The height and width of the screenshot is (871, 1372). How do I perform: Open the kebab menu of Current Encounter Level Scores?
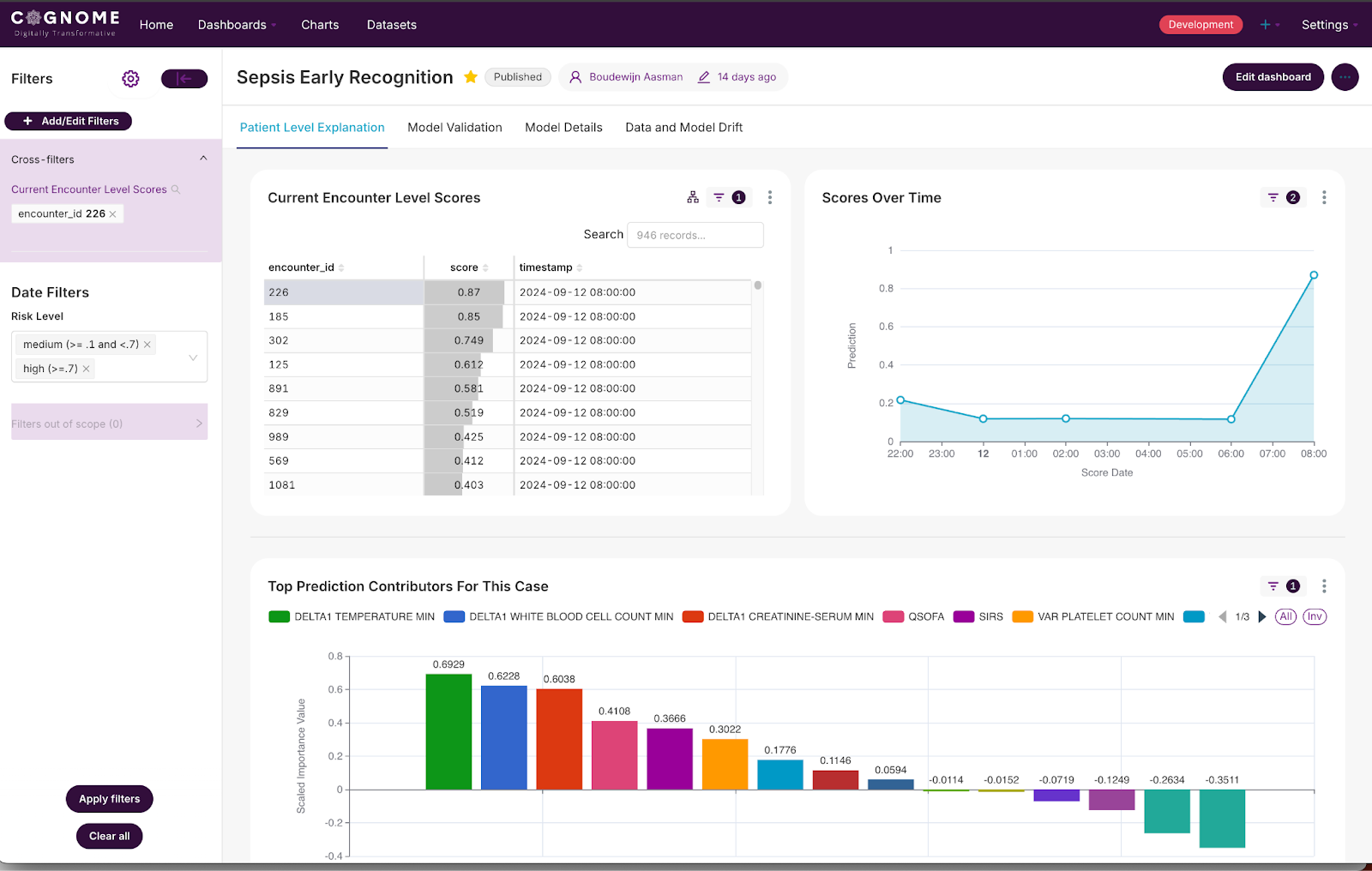[770, 197]
